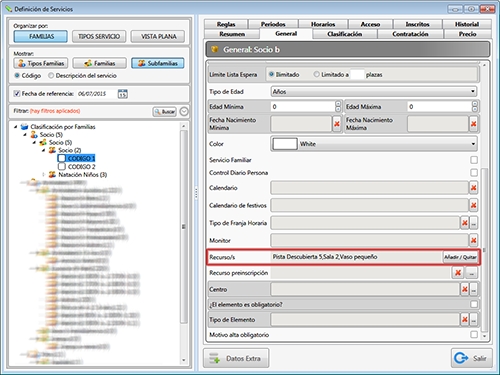Check the CODIGO 2 tree checkbox
500x375 pixels.
(62, 166)
